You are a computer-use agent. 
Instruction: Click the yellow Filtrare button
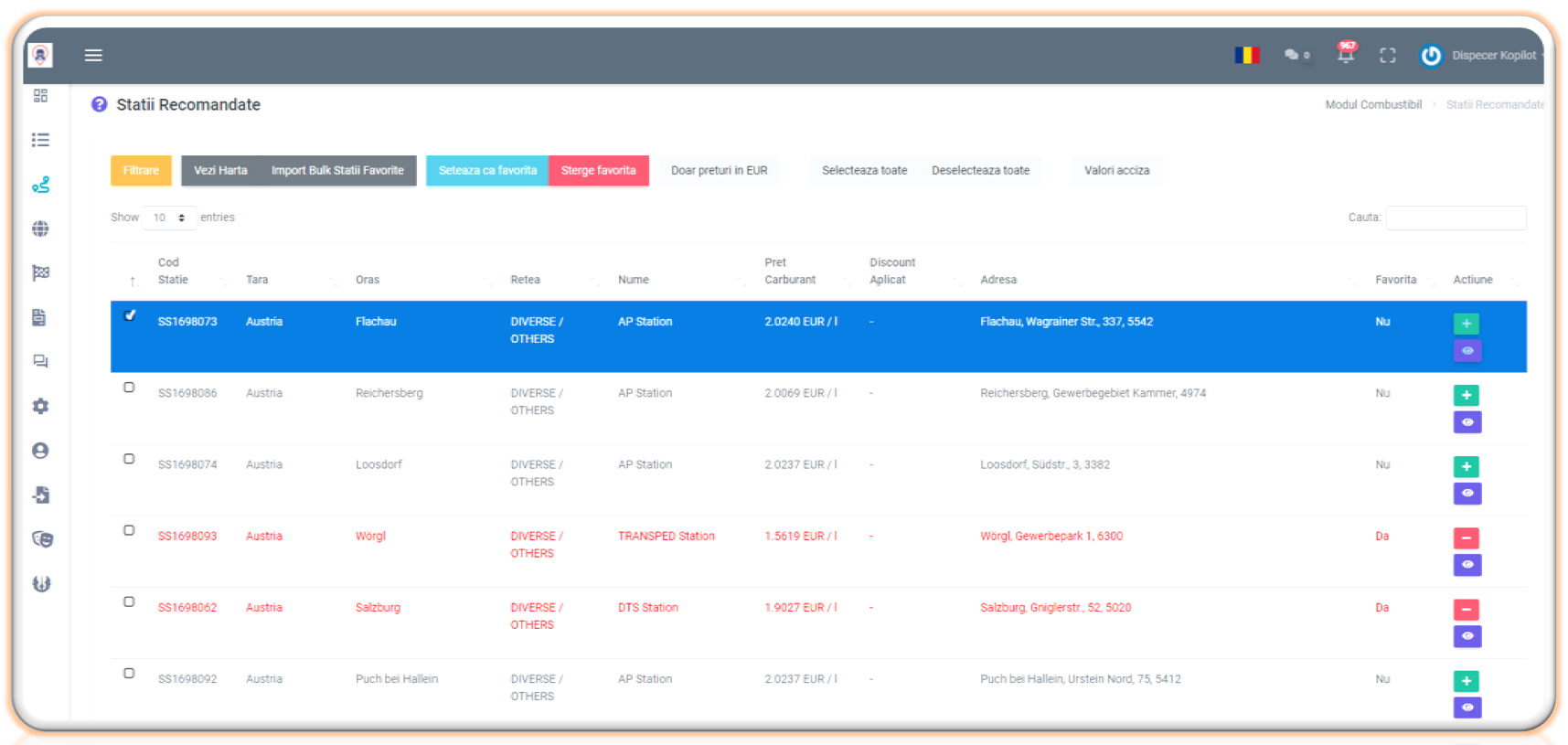coord(141,171)
